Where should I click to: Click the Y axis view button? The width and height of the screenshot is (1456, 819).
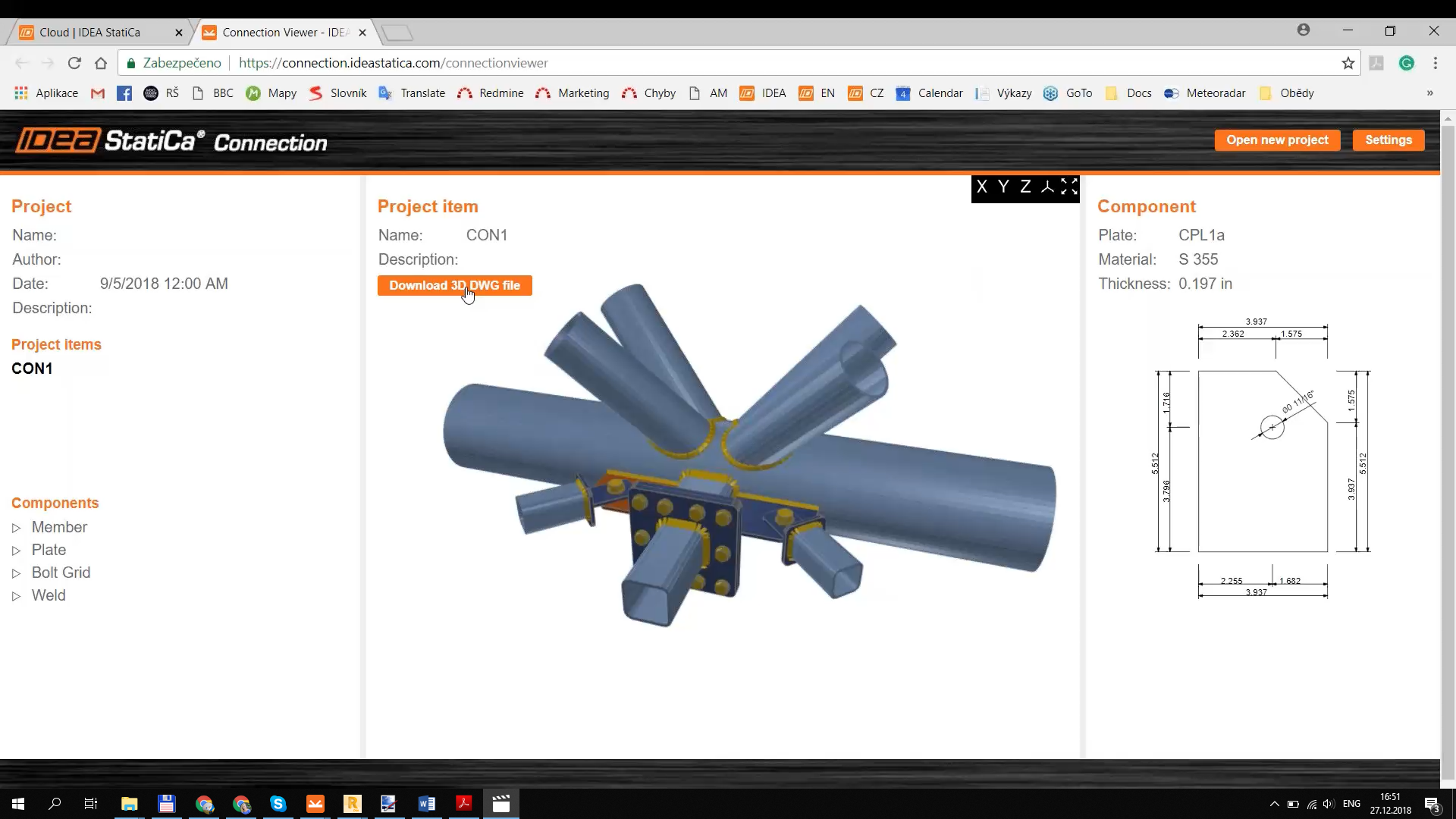(1004, 187)
